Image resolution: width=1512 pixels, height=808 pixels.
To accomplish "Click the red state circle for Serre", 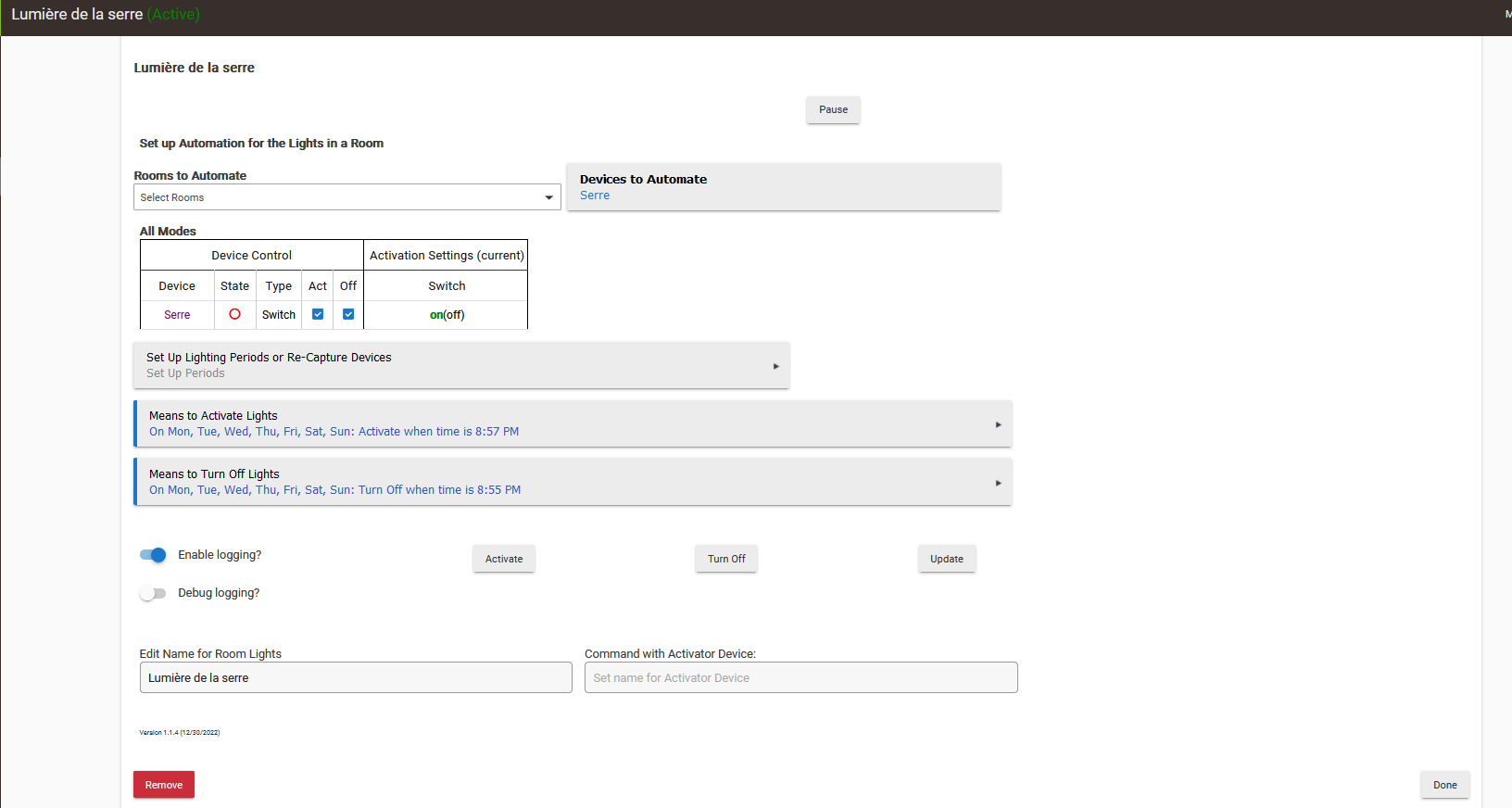I will (x=234, y=314).
